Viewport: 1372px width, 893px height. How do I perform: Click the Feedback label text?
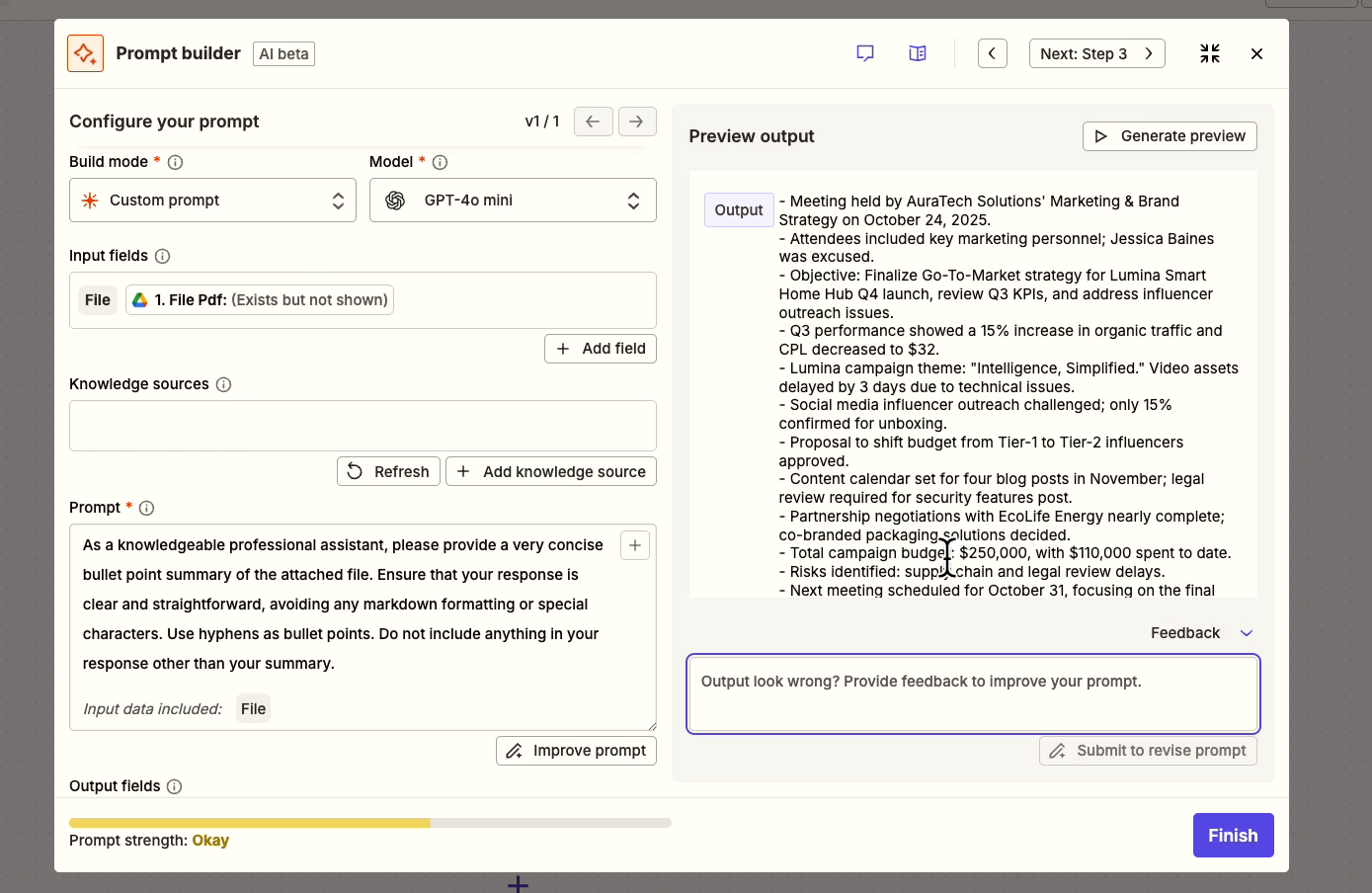point(1185,633)
